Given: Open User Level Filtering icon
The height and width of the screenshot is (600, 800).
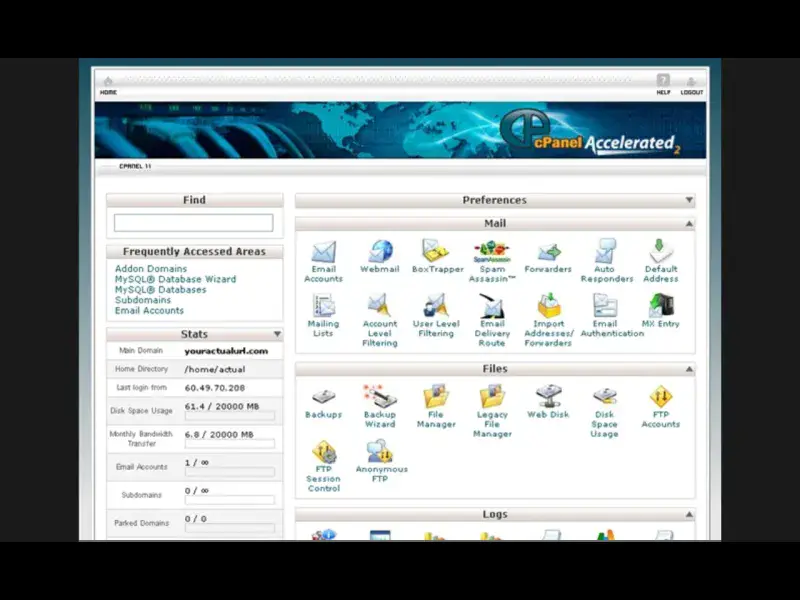Looking at the screenshot, I should click(436, 306).
